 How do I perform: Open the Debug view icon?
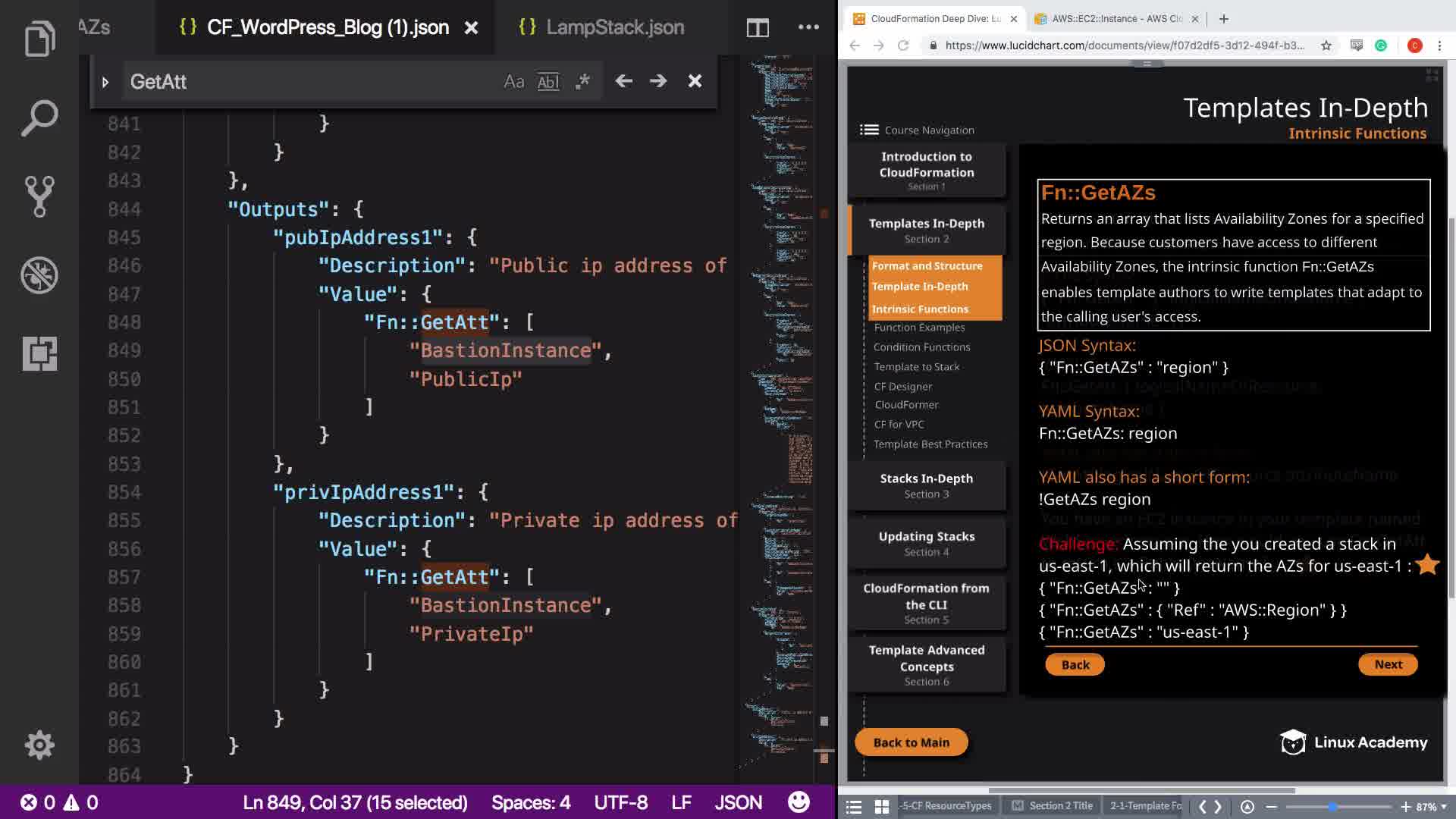pos(39,275)
